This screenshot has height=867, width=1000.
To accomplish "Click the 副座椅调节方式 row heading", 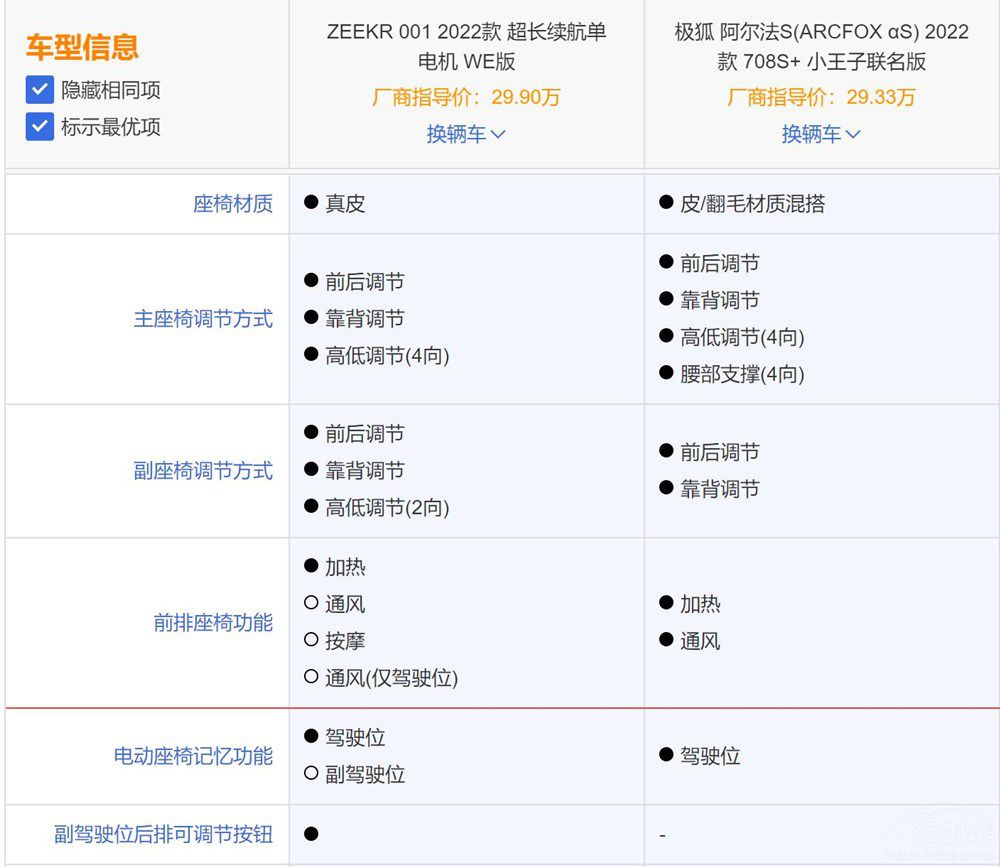I will click(x=201, y=470).
